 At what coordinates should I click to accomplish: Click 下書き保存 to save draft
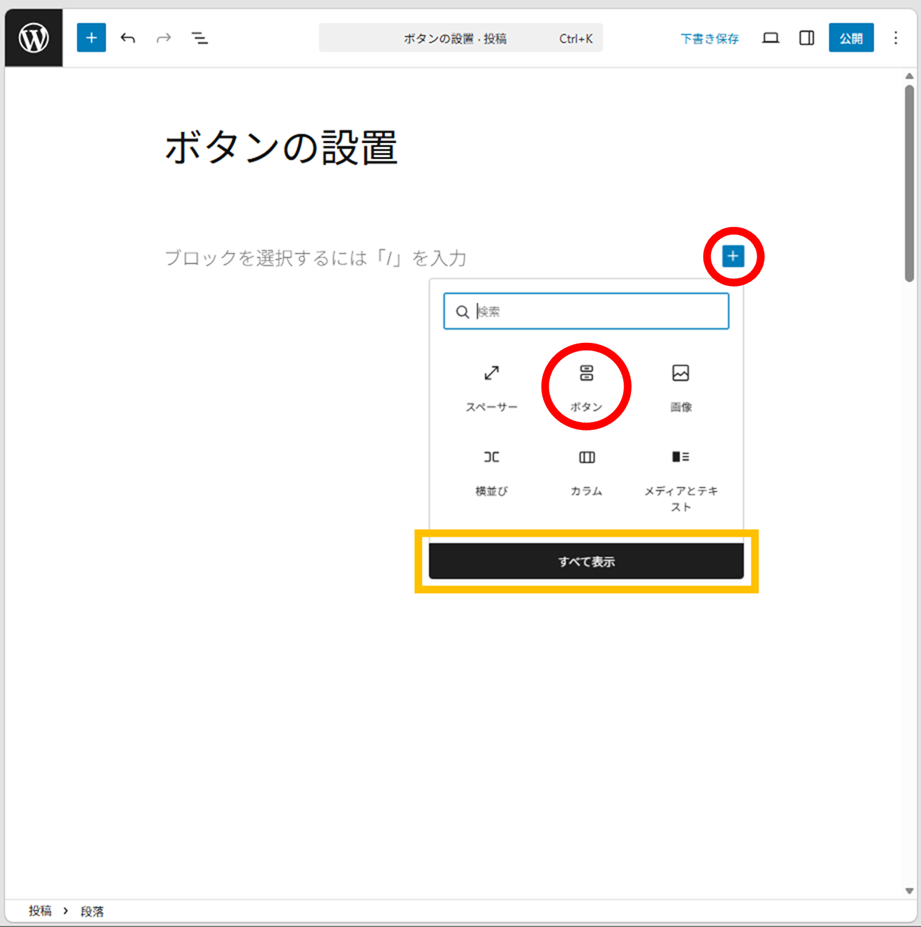(x=709, y=39)
